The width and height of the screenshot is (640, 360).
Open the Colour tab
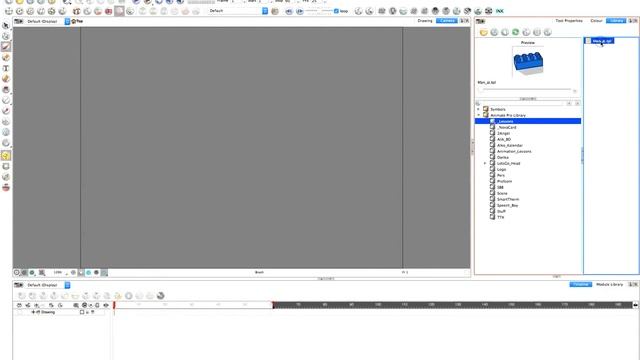(596, 20)
